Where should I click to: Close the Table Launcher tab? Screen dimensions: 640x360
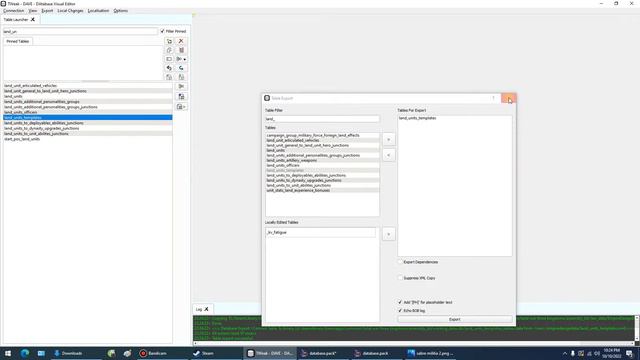[x=33, y=20]
